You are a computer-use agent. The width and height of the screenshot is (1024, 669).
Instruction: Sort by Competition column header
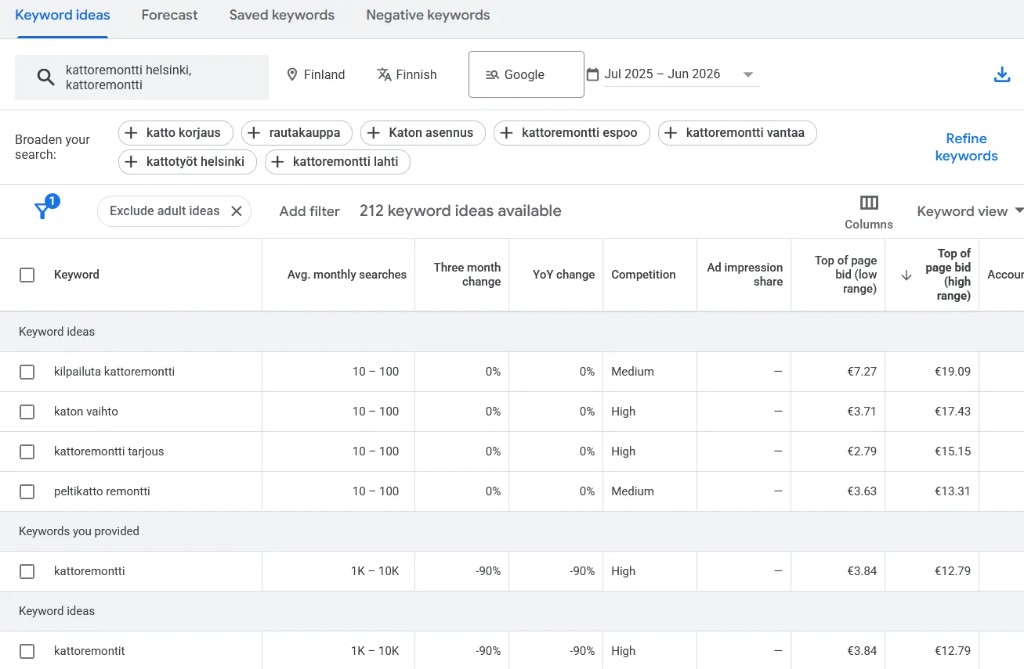[x=643, y=274]
